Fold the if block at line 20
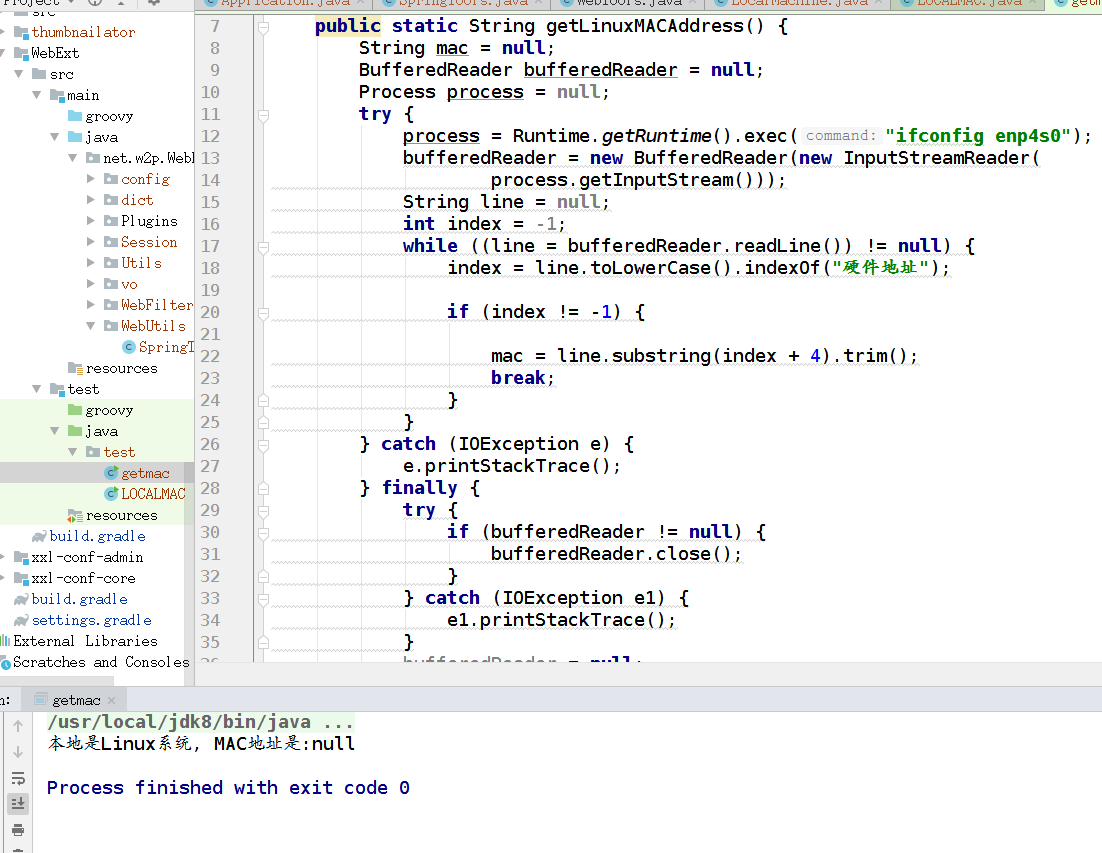 click(x=264, y=313)
